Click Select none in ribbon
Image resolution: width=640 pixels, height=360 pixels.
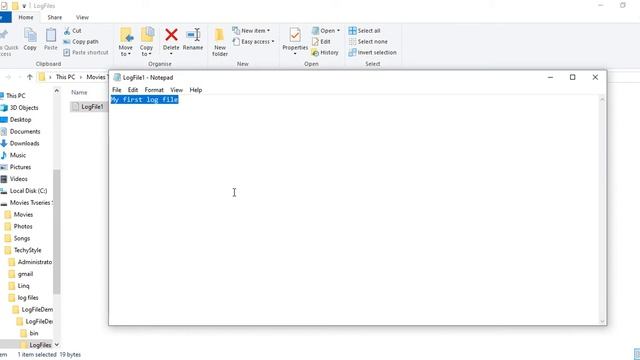368,42
